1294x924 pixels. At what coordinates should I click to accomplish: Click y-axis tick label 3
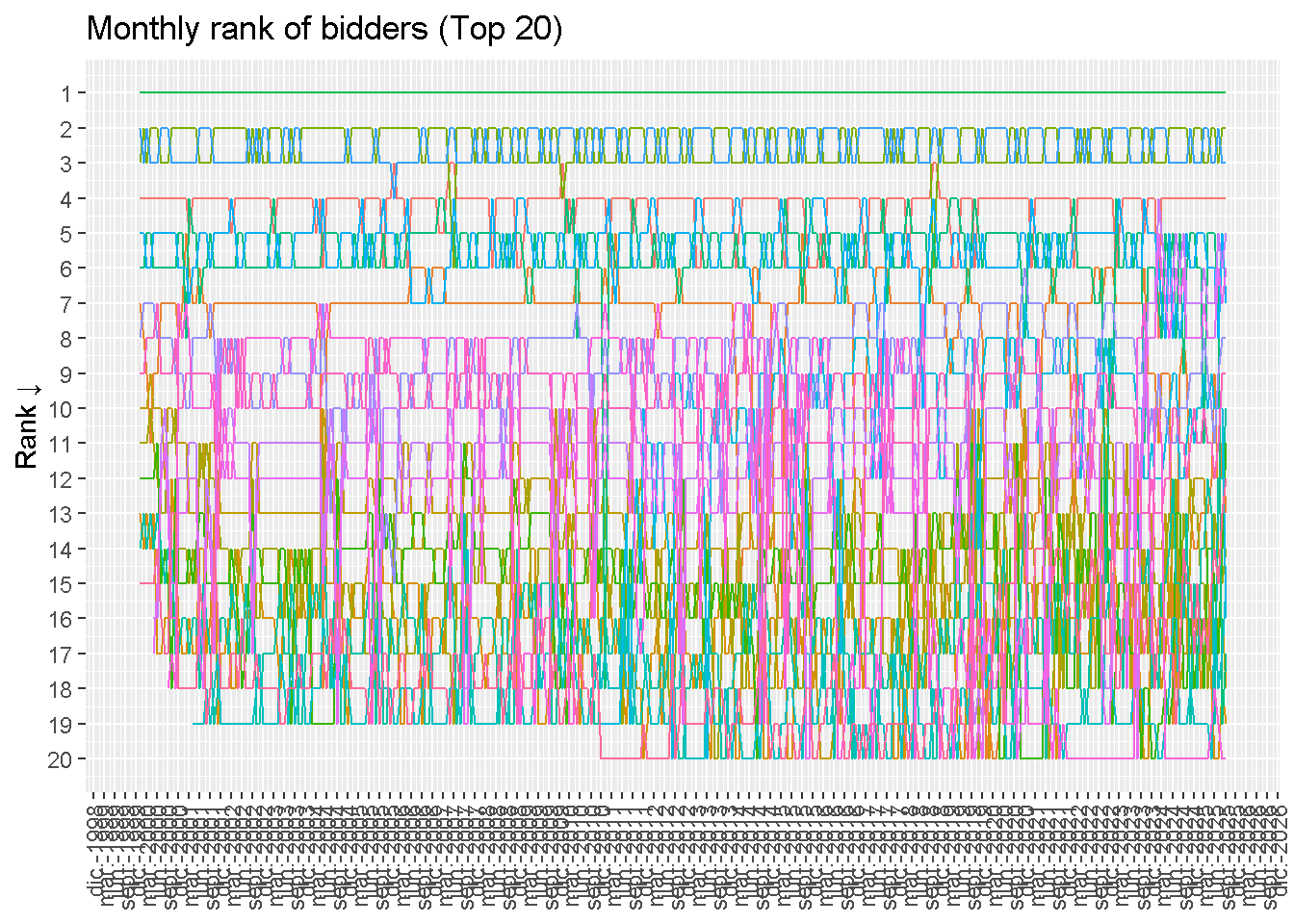[65, 164]
